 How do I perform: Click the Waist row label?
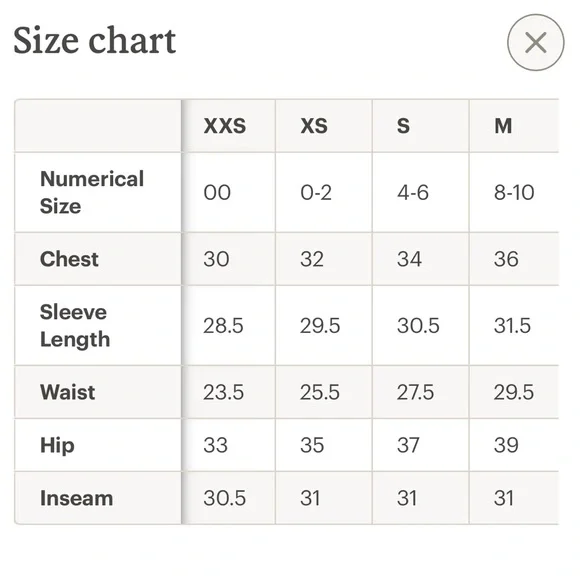coord(68,392)
